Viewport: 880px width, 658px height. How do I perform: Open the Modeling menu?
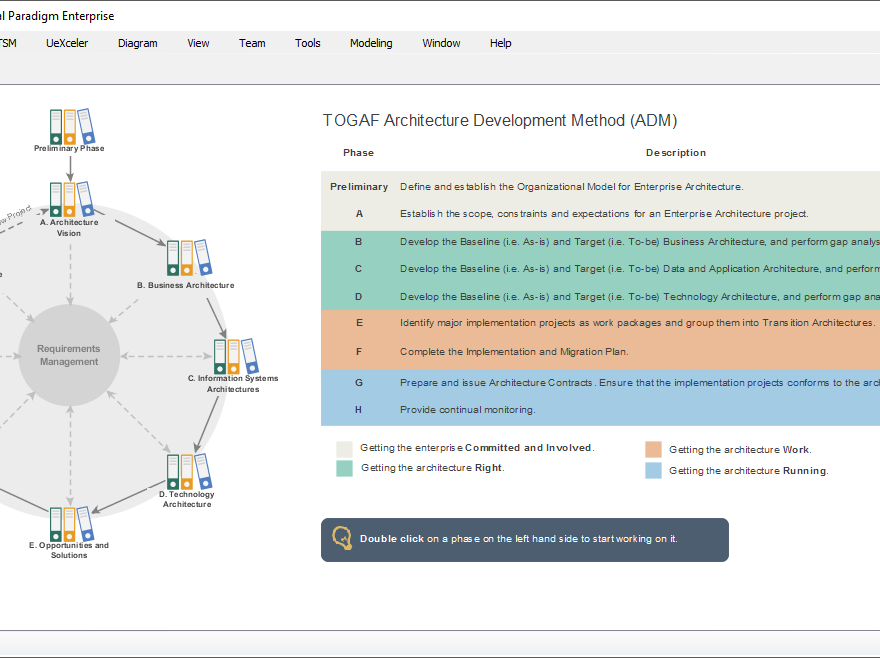click(x=371, y=43)
